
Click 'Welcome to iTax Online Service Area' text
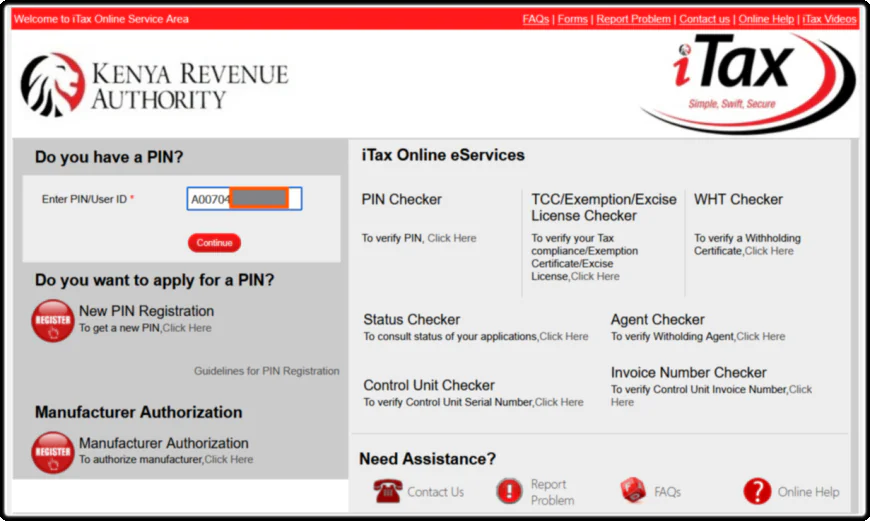tap(101, 19)
